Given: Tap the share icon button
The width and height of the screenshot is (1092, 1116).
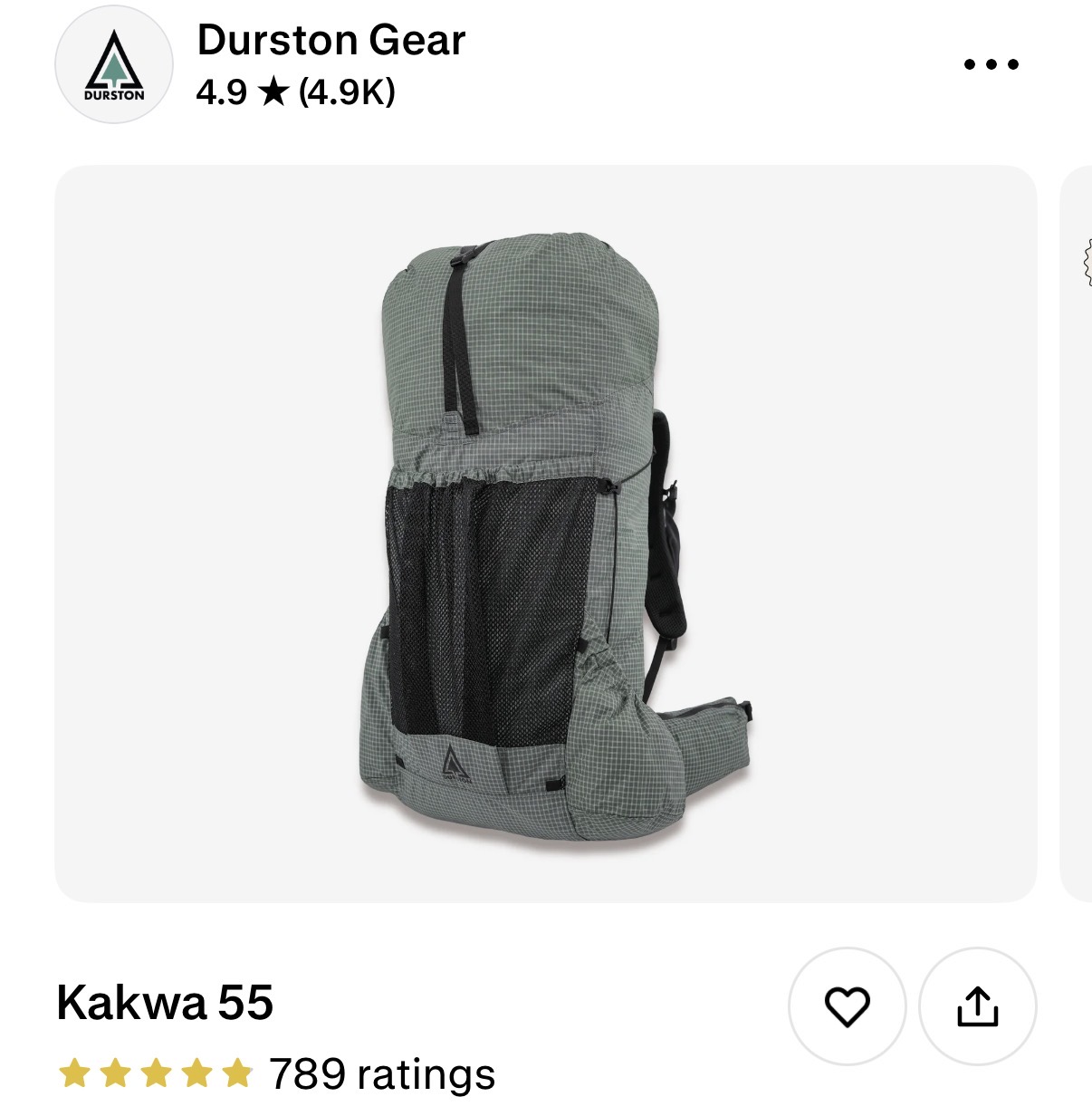Looking at the screenshot, I should [978, 1006].
